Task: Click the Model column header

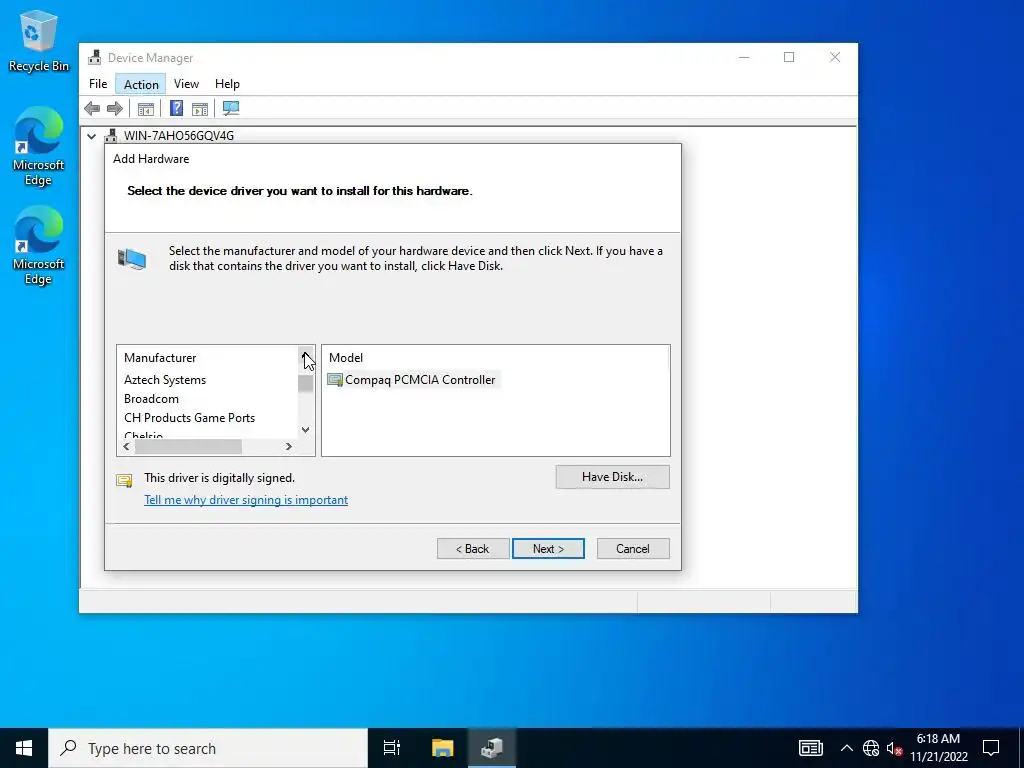Action: point(346,358)
